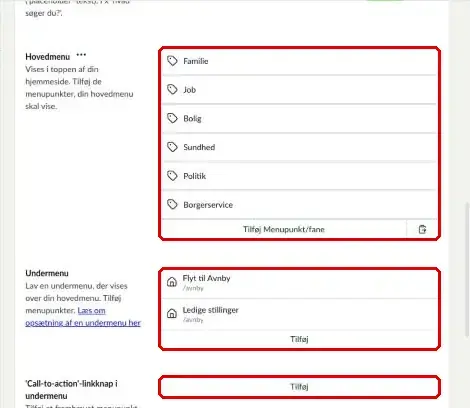Viewport: 470px width, 408px height.
Task: Click the /avnby path under Flyt til Avnby
Action: [x=193, y=288]
